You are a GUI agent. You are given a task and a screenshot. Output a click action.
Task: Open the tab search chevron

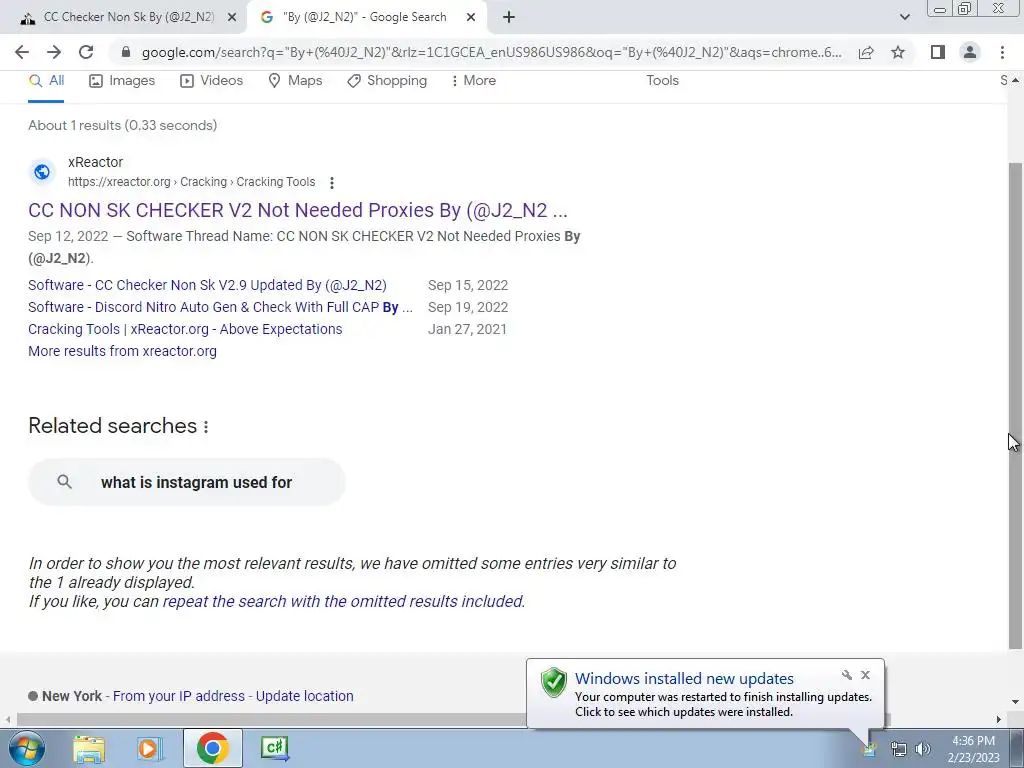click(x=904, y=18)
